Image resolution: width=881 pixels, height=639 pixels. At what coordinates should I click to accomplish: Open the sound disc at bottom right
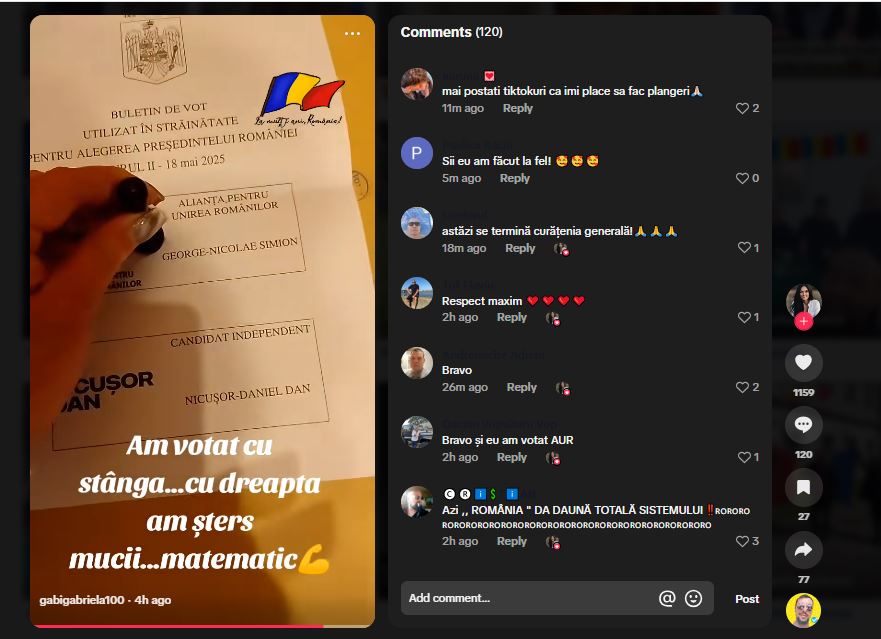pos(803,610)
